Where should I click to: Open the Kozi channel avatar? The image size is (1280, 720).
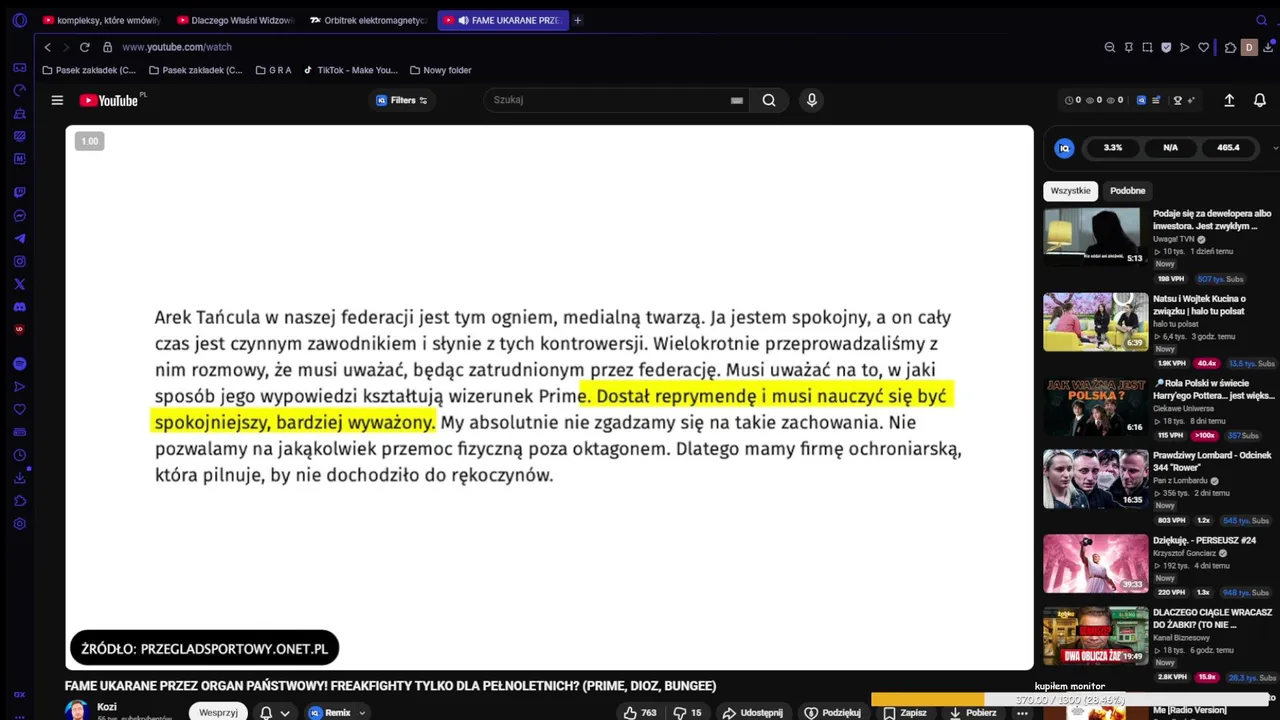point(77,711)
